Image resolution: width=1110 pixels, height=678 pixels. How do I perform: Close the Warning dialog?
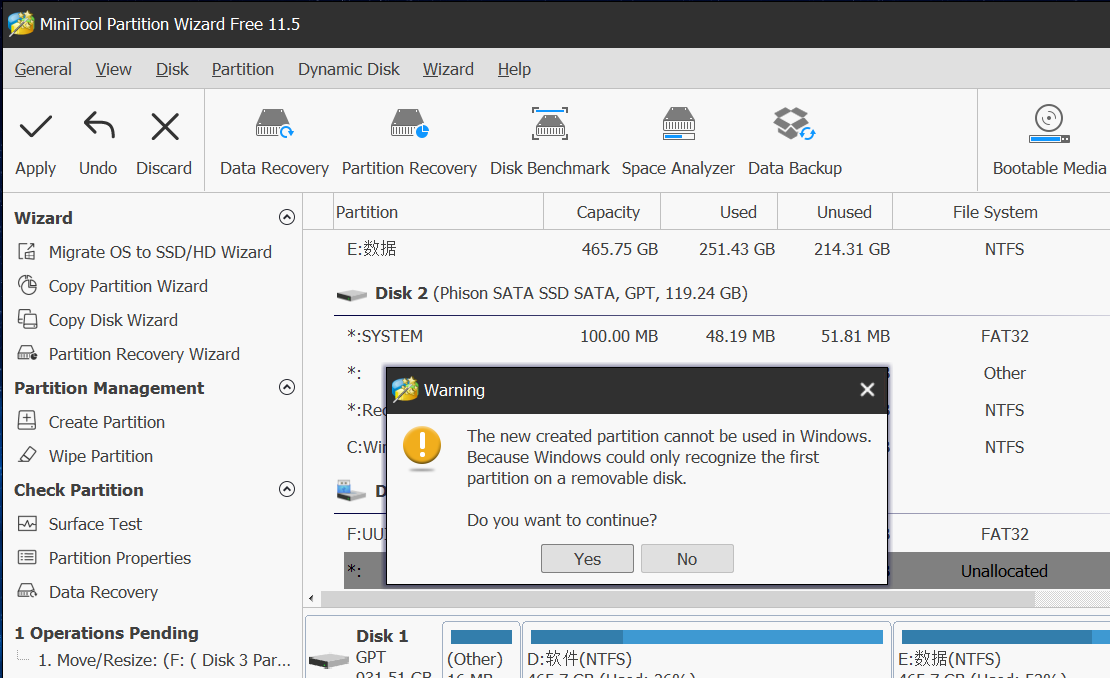tap(867, 390)
